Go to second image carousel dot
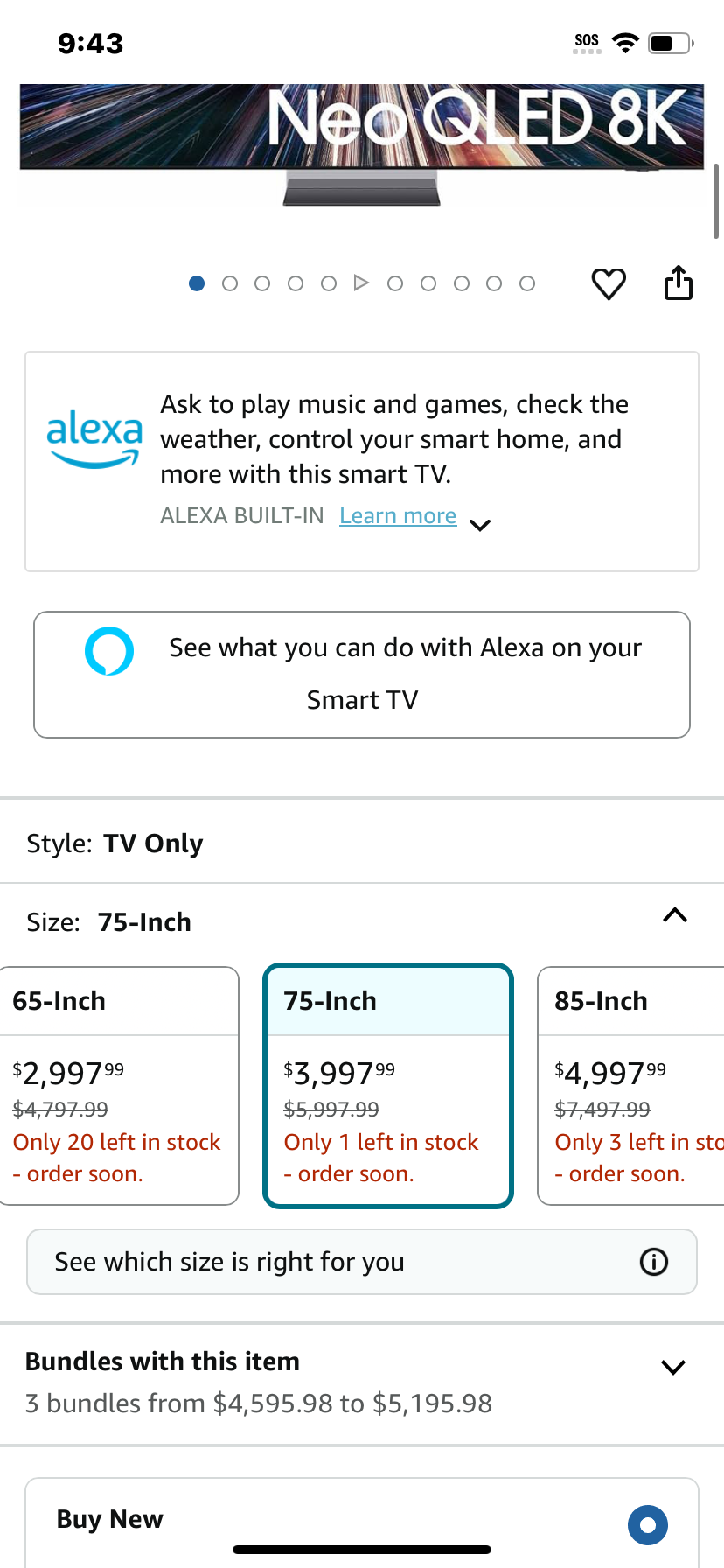 [x=230, y=283]
